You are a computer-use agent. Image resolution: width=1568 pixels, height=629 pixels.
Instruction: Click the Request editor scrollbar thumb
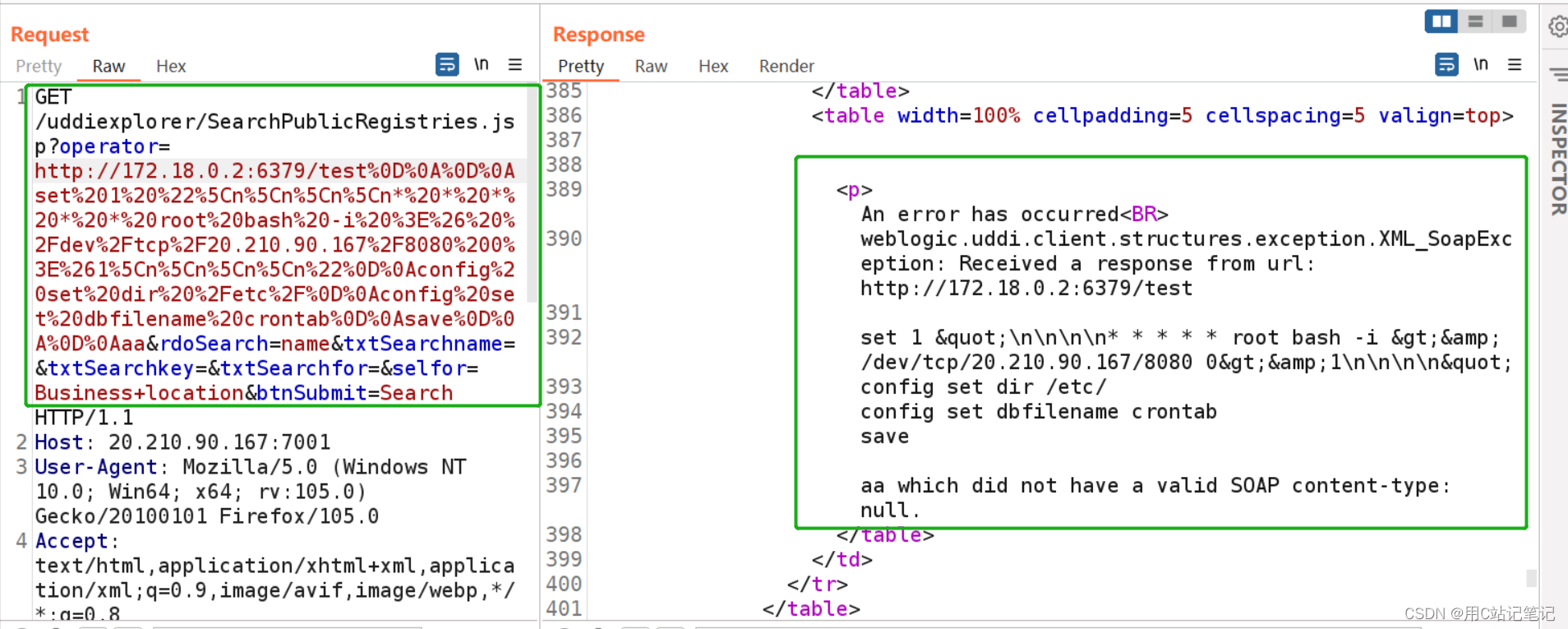tap(532, 193)
